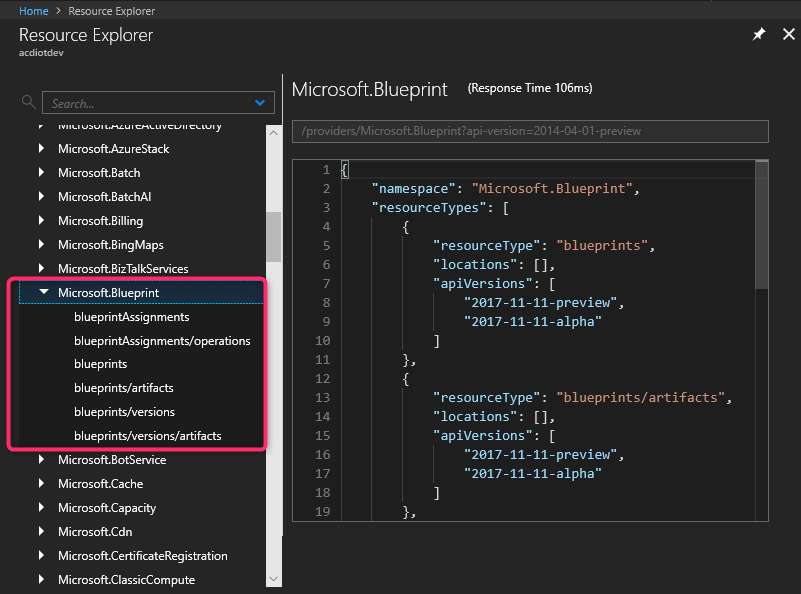Click the tree scroll-down arrow
801x594 pixels.
pyautogui.click(x=273, y=578)
